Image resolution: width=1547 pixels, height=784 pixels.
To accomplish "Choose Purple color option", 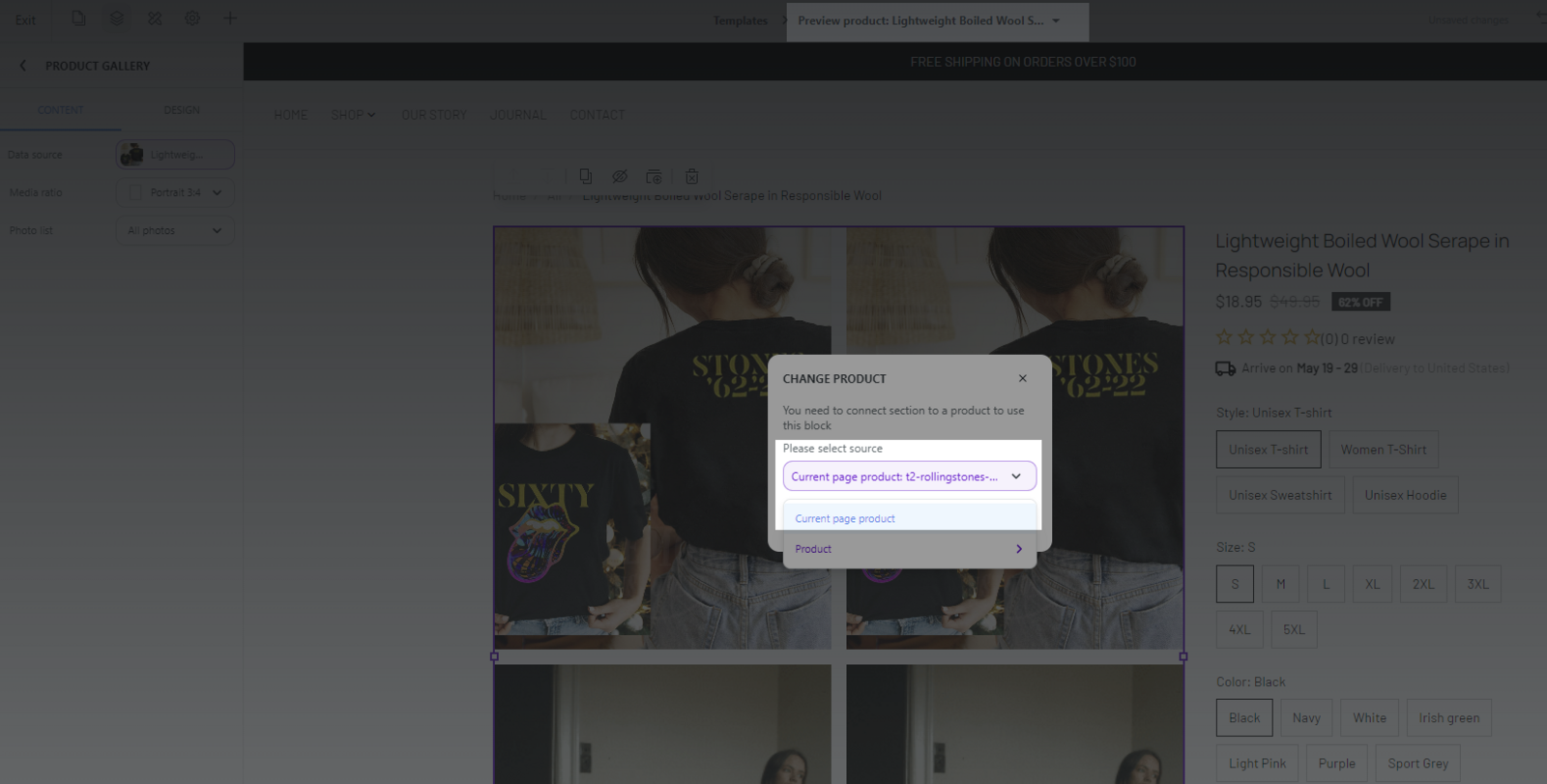I will [x=1337, y=764].
